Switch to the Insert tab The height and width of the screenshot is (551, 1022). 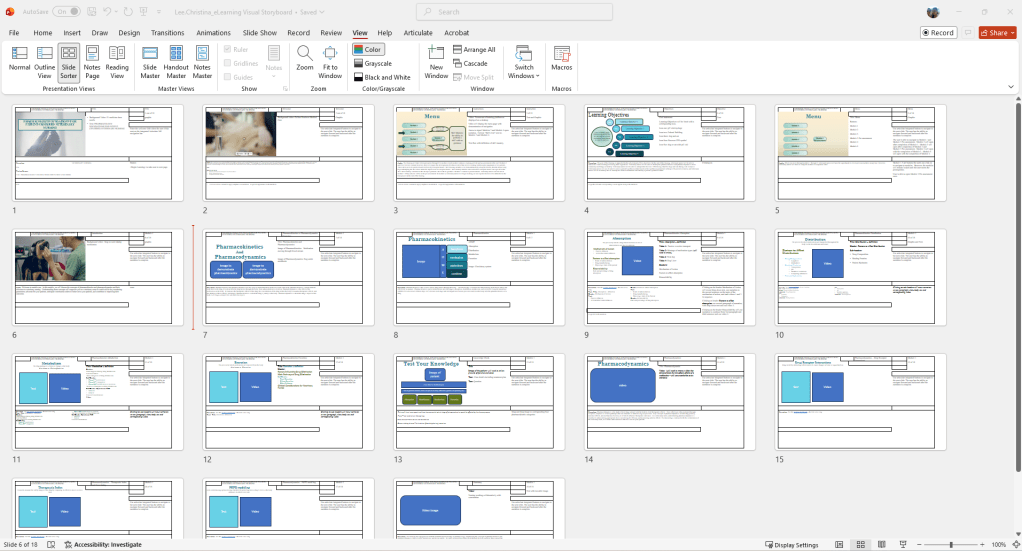[72, 33]
